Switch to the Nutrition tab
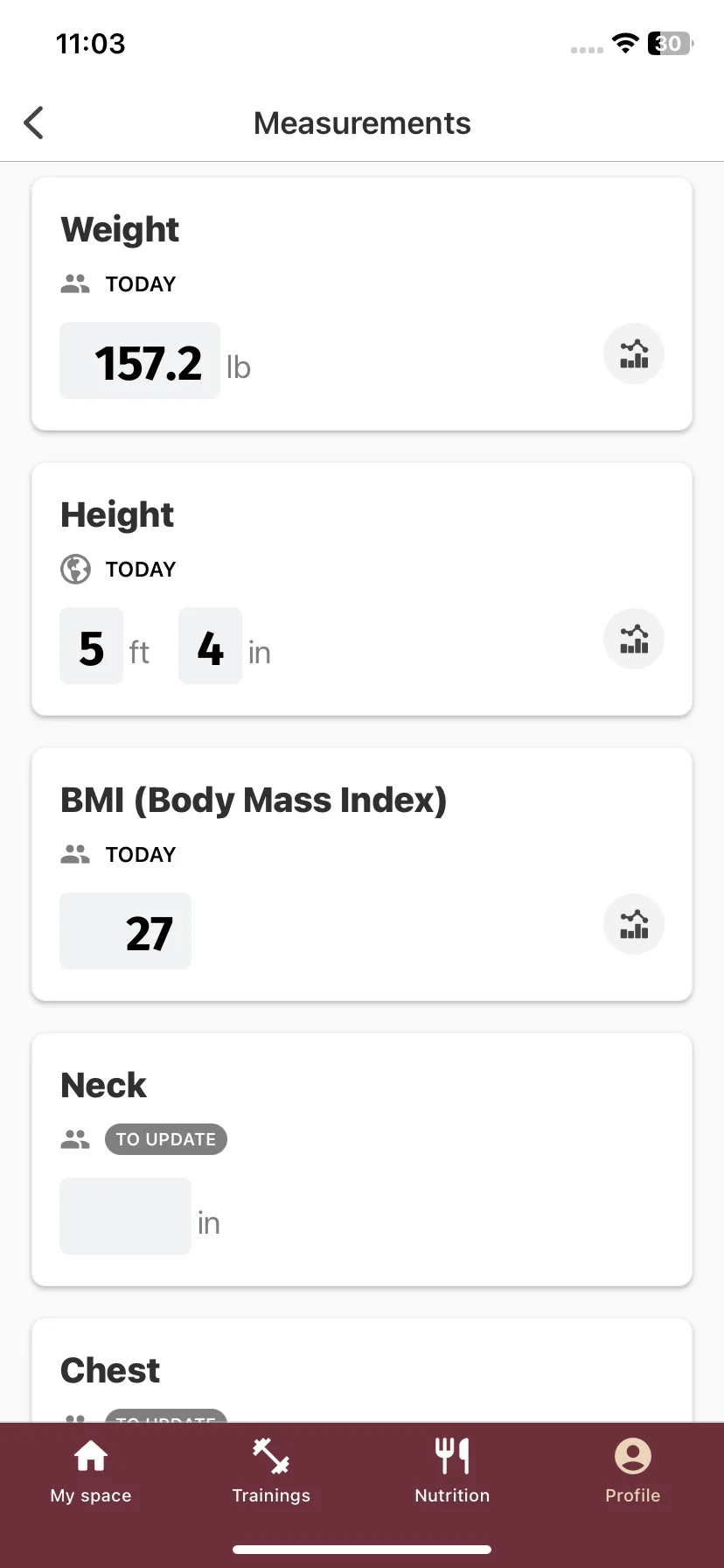 point(452,1472)
